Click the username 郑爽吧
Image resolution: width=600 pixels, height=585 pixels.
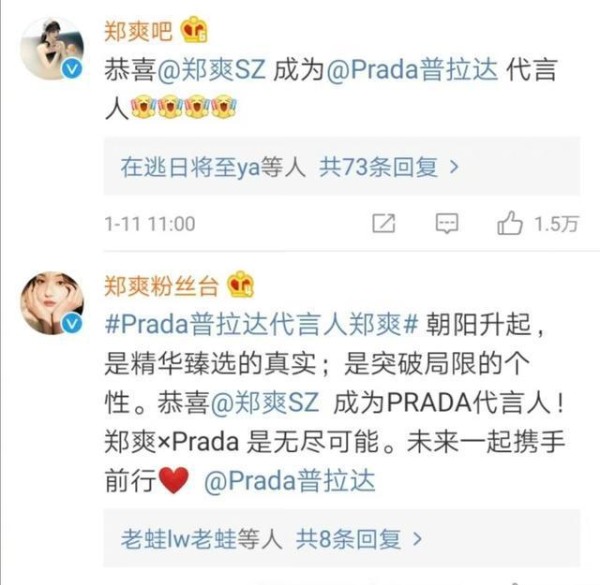(138, 31)
